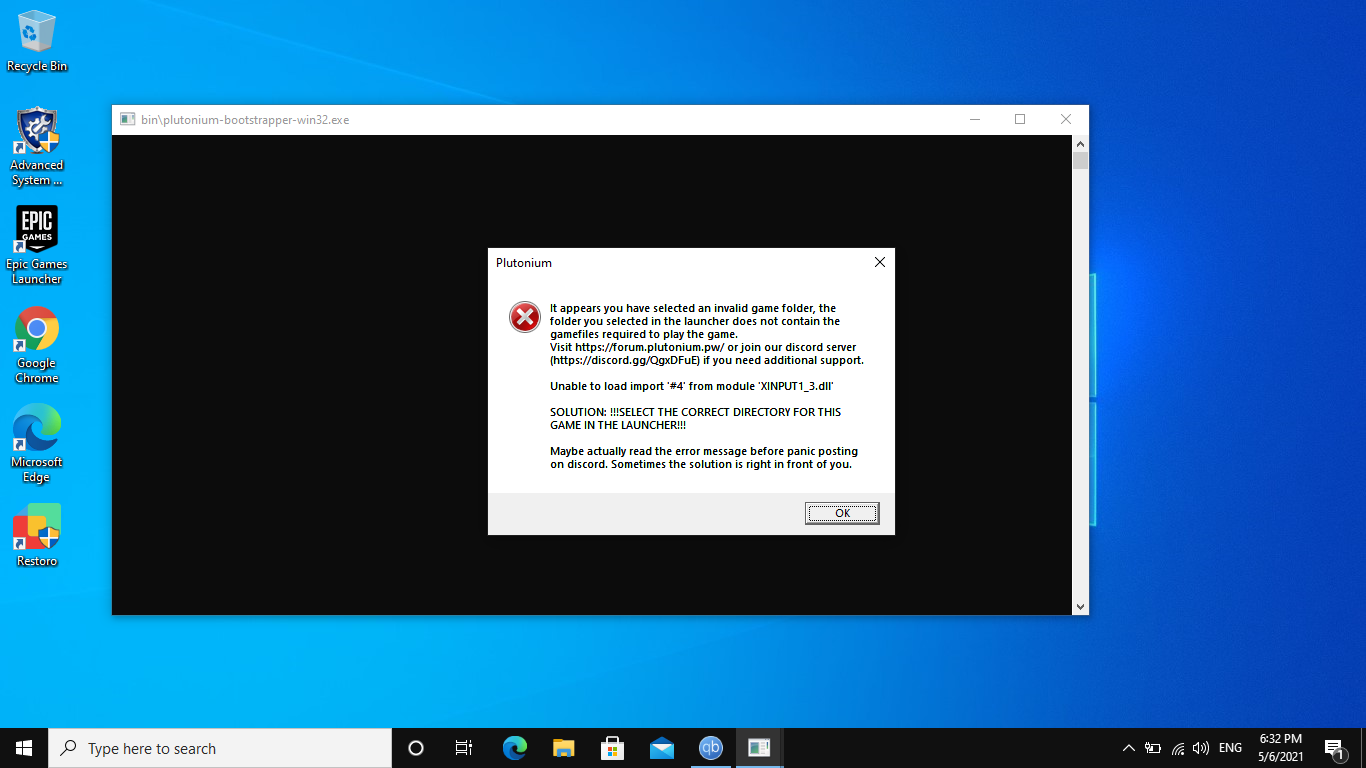Click OK in the Plutonium error dialog
This screenshot has width=1366, height=768.
842,513
